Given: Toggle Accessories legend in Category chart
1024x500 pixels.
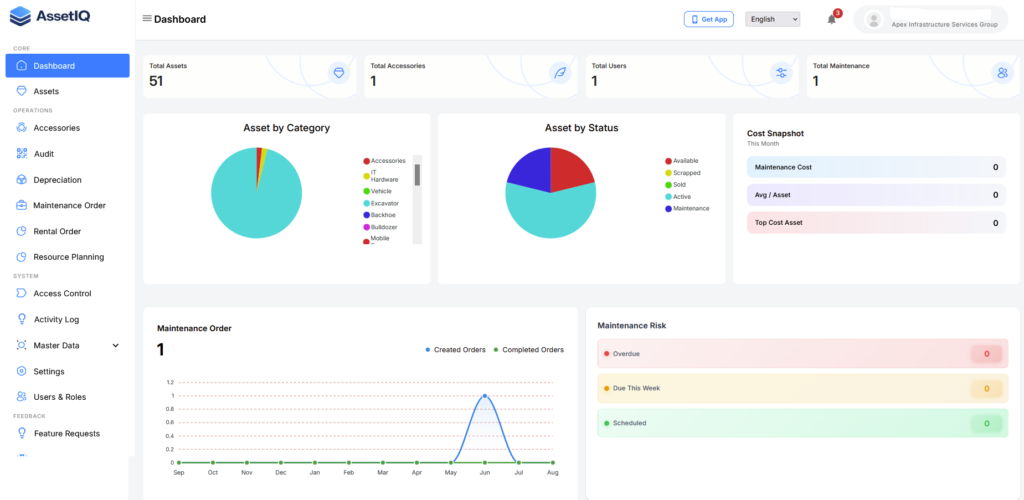Looking at the screenshot, I should [385, 161].
